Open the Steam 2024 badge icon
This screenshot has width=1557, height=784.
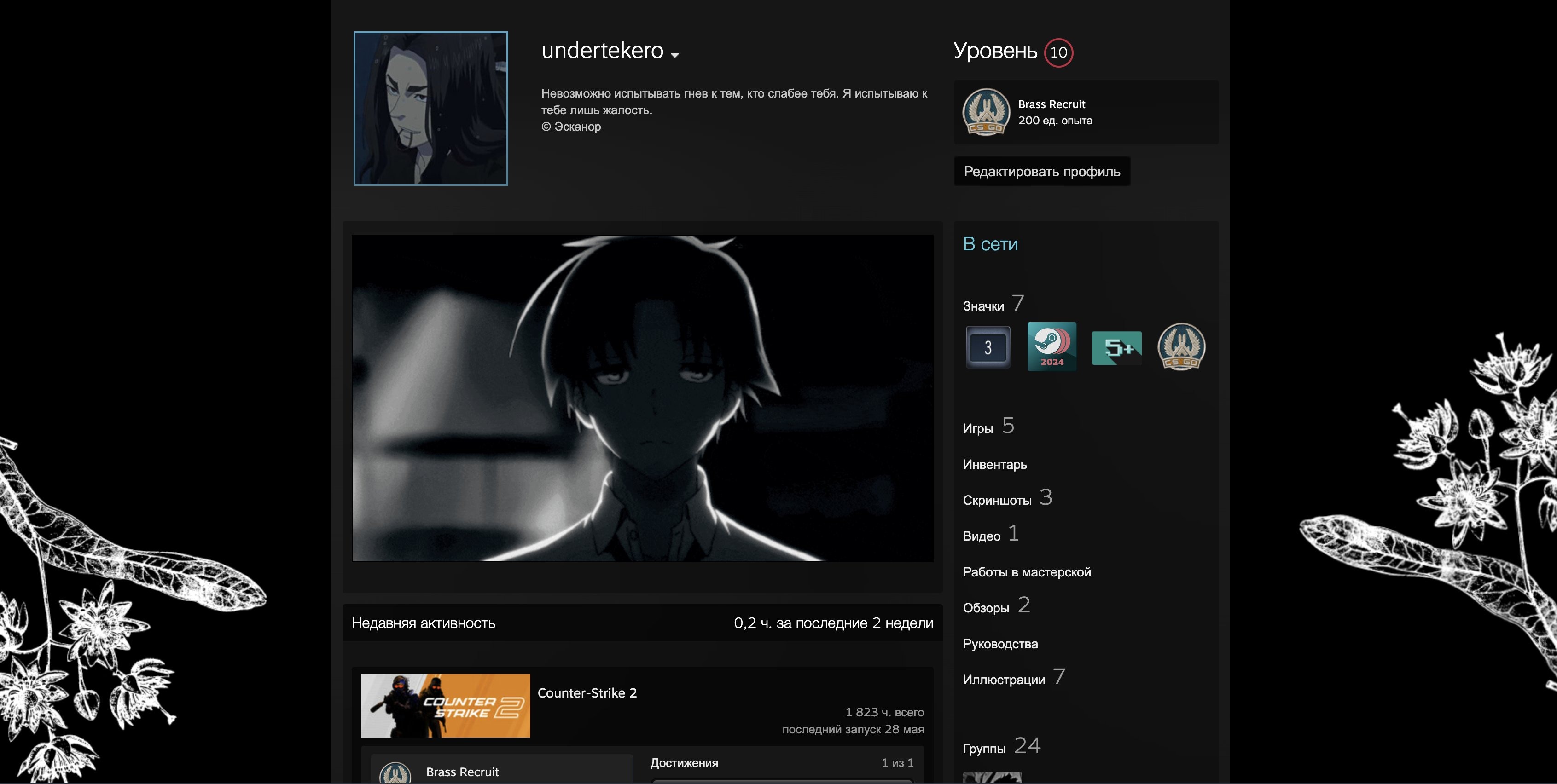coord(1052,346)
